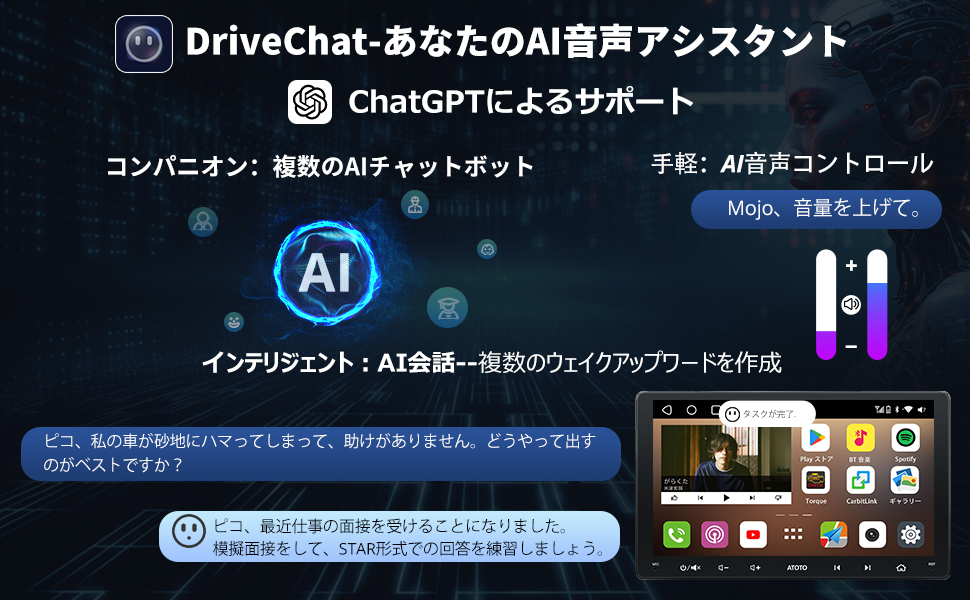Launch the YouTube app in the dock

753,534
